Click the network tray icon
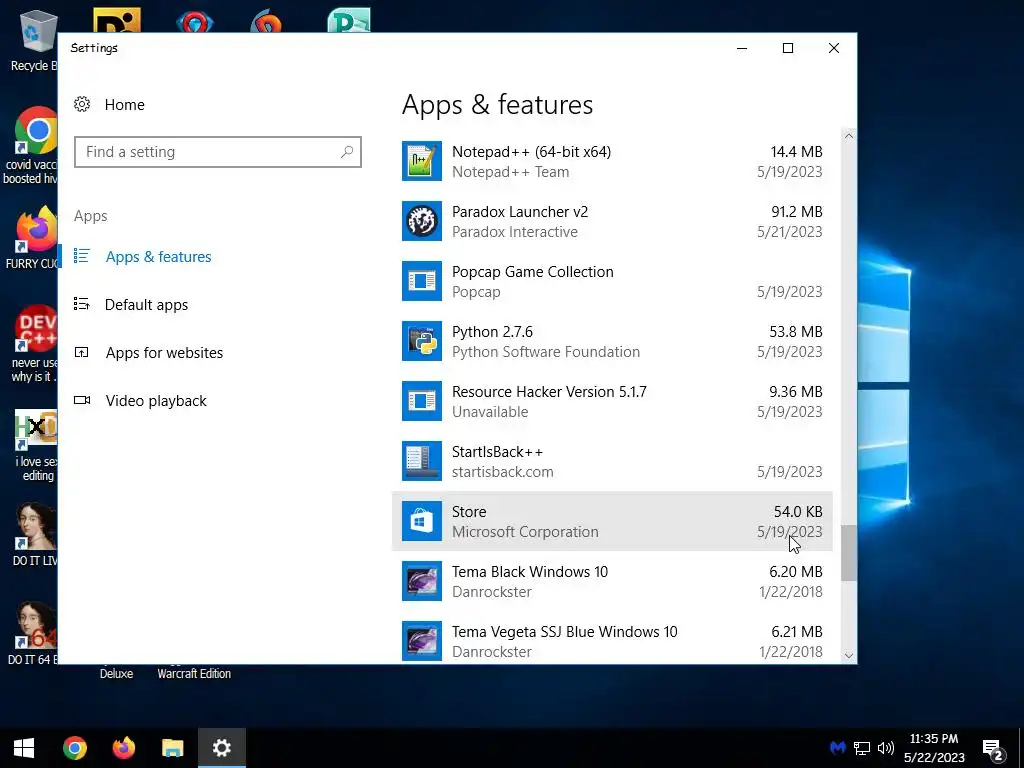Viewport: 1024px width, 768px height. coord(862,748)
